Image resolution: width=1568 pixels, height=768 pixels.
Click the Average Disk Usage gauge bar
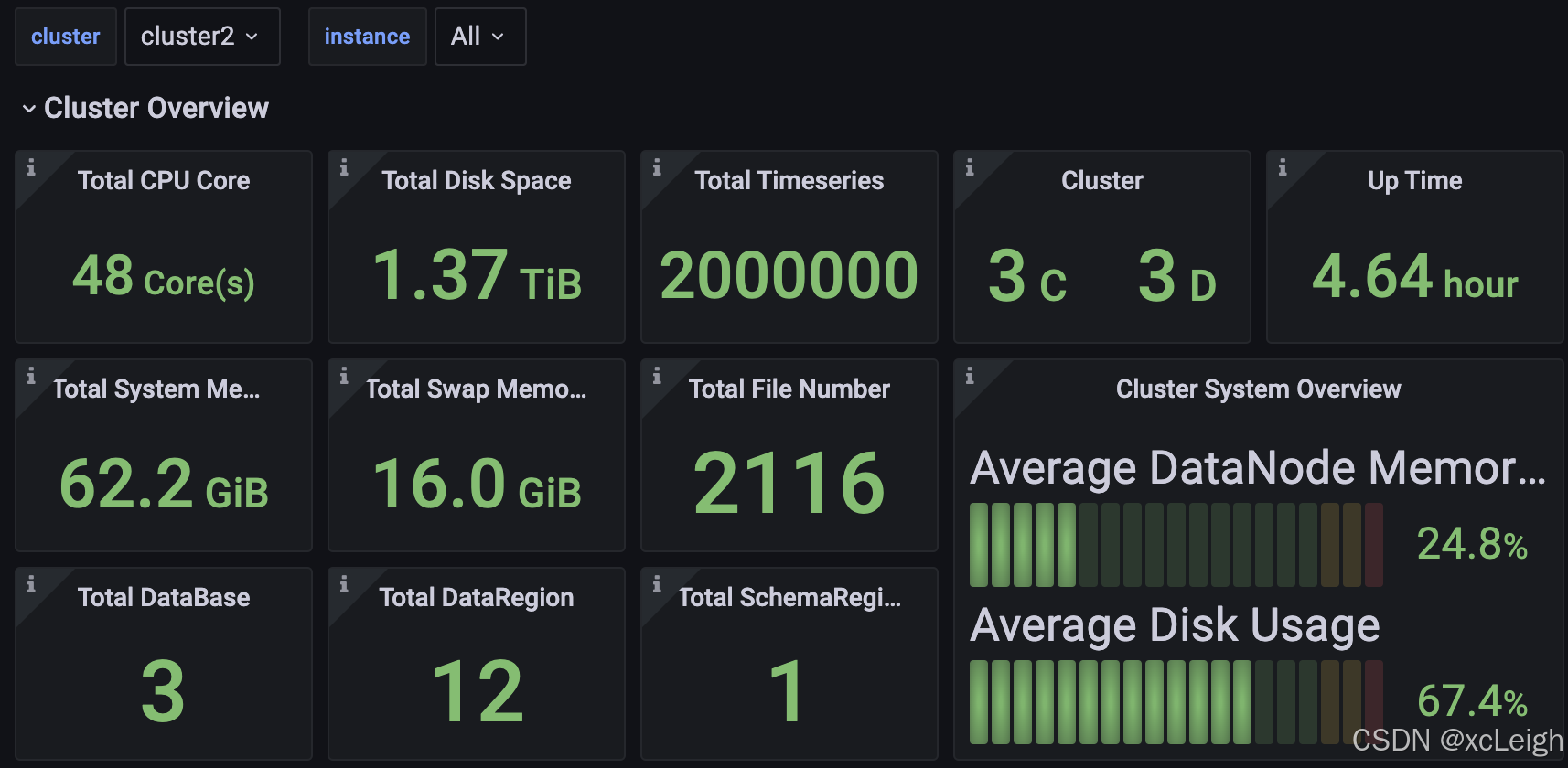(x=1176, y=702)
